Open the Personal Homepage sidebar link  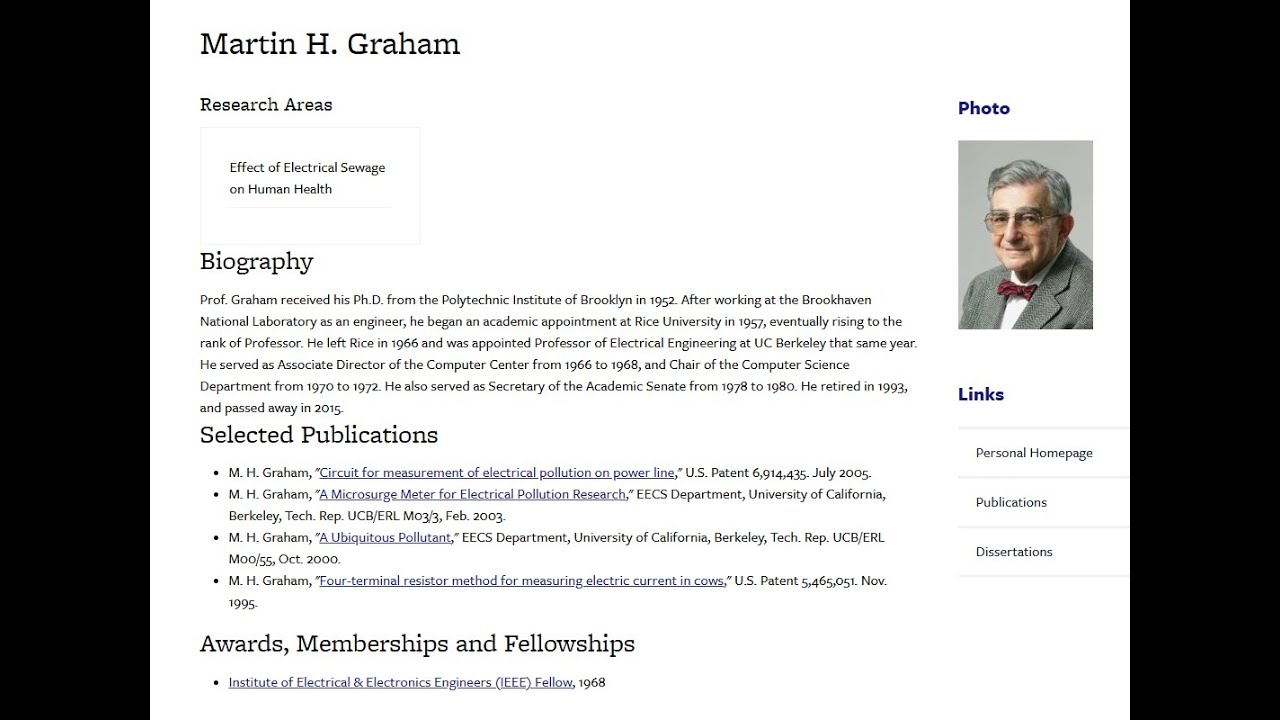[1034, 453]
